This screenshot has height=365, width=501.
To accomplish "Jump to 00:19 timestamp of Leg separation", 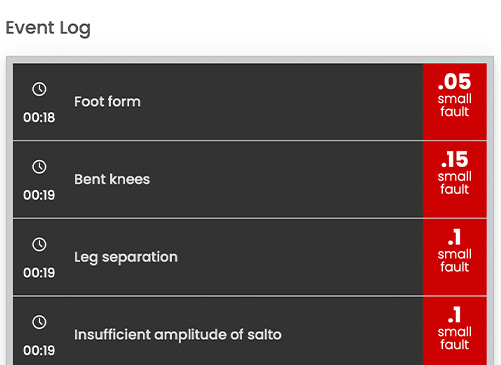I will (39, 273).
